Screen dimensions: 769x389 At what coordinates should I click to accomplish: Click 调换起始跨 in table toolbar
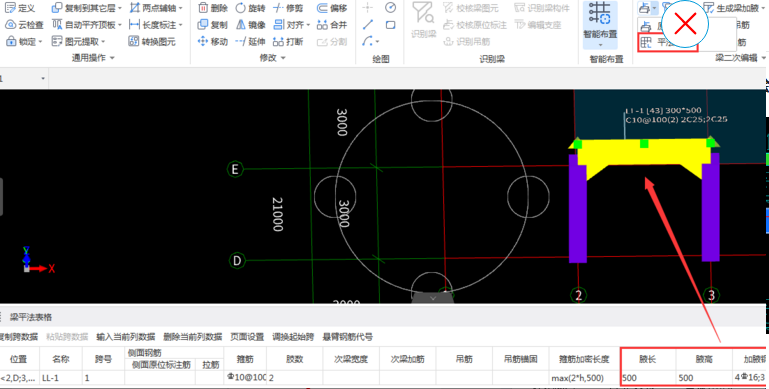(x=293, y=337)
